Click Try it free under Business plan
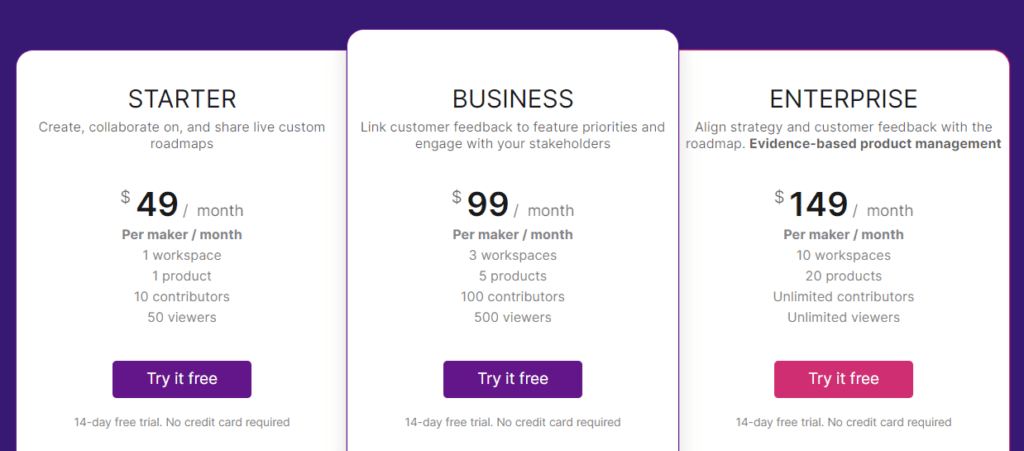The image size is (1024, 451). (513, 379)
